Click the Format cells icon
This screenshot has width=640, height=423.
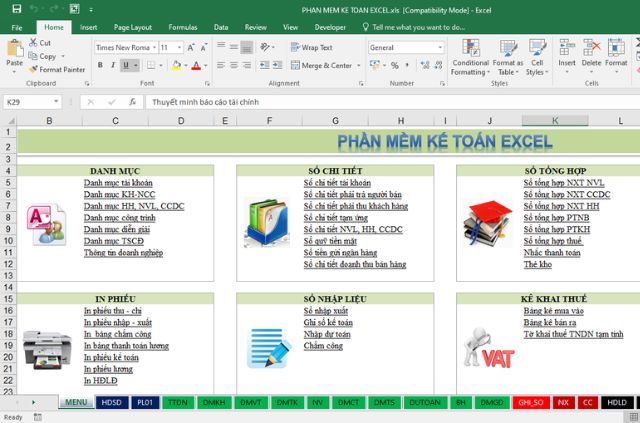click(x=616, y=48)
